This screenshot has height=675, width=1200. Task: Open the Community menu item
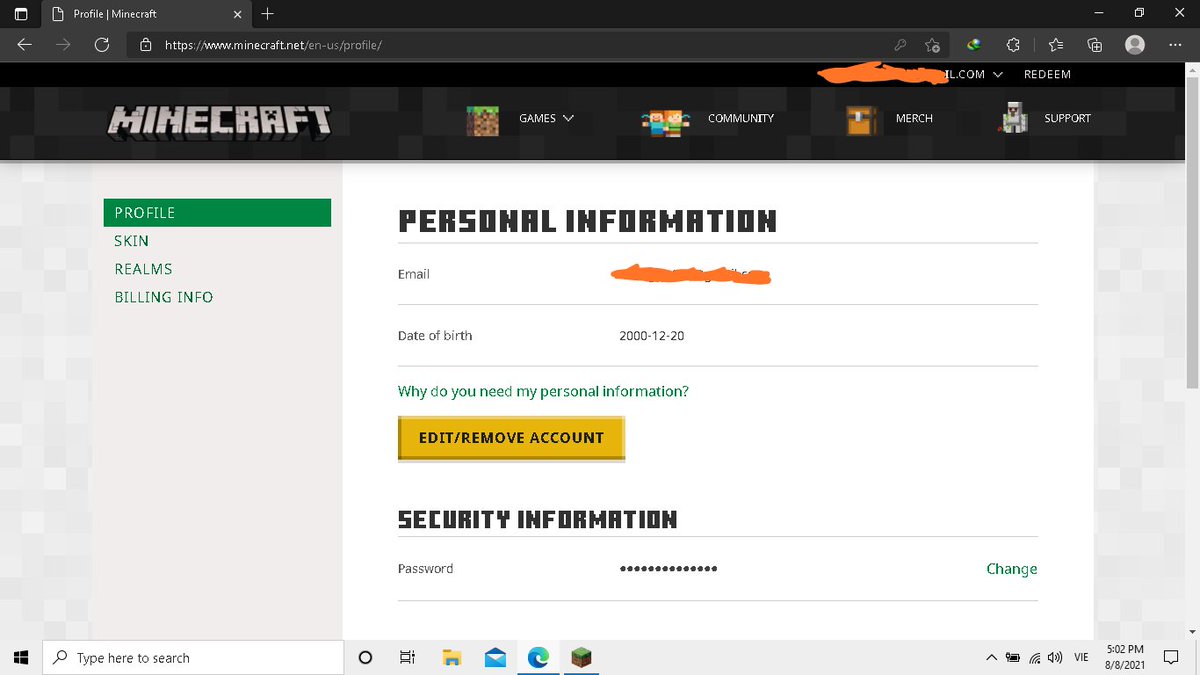point(741,118)
